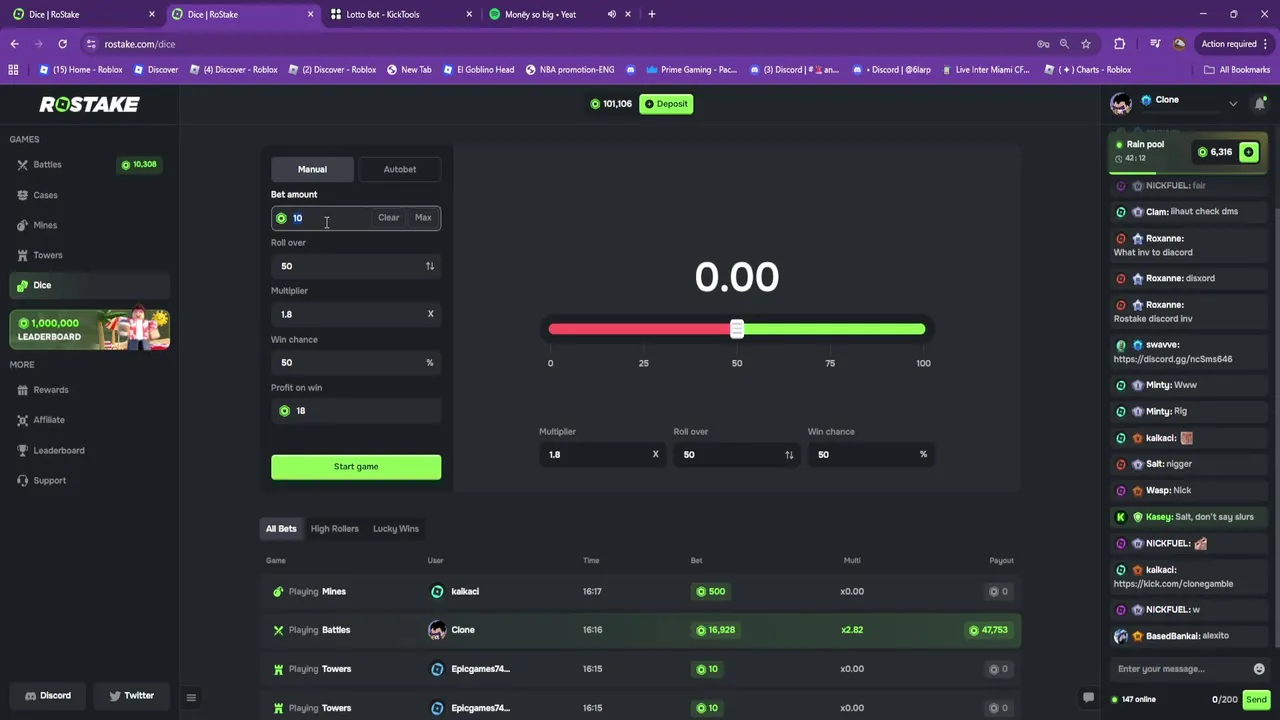Open notifications bell icon

coord(1260,103)
